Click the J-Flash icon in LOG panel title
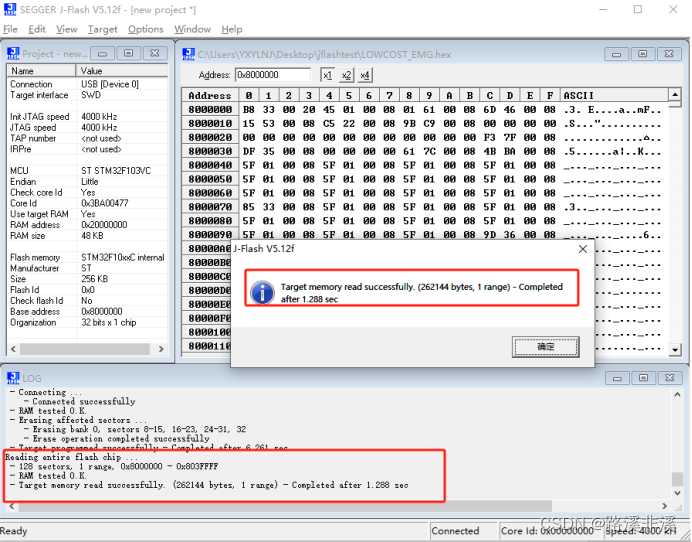Viewport: 692px width, 542px height. click(x=13, y=378)
